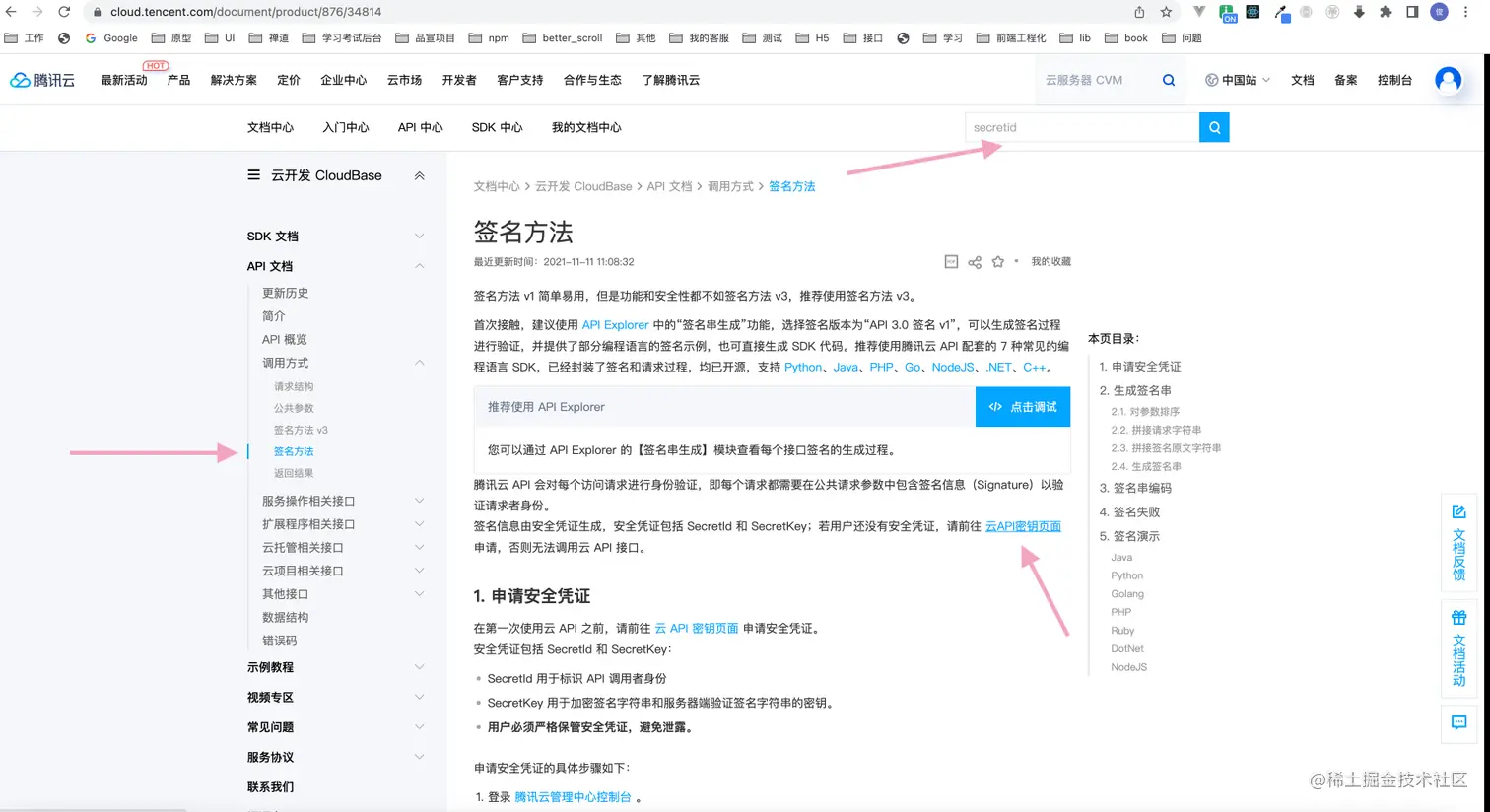Switch to the API 中心 tab

click(x=420, y=127)
